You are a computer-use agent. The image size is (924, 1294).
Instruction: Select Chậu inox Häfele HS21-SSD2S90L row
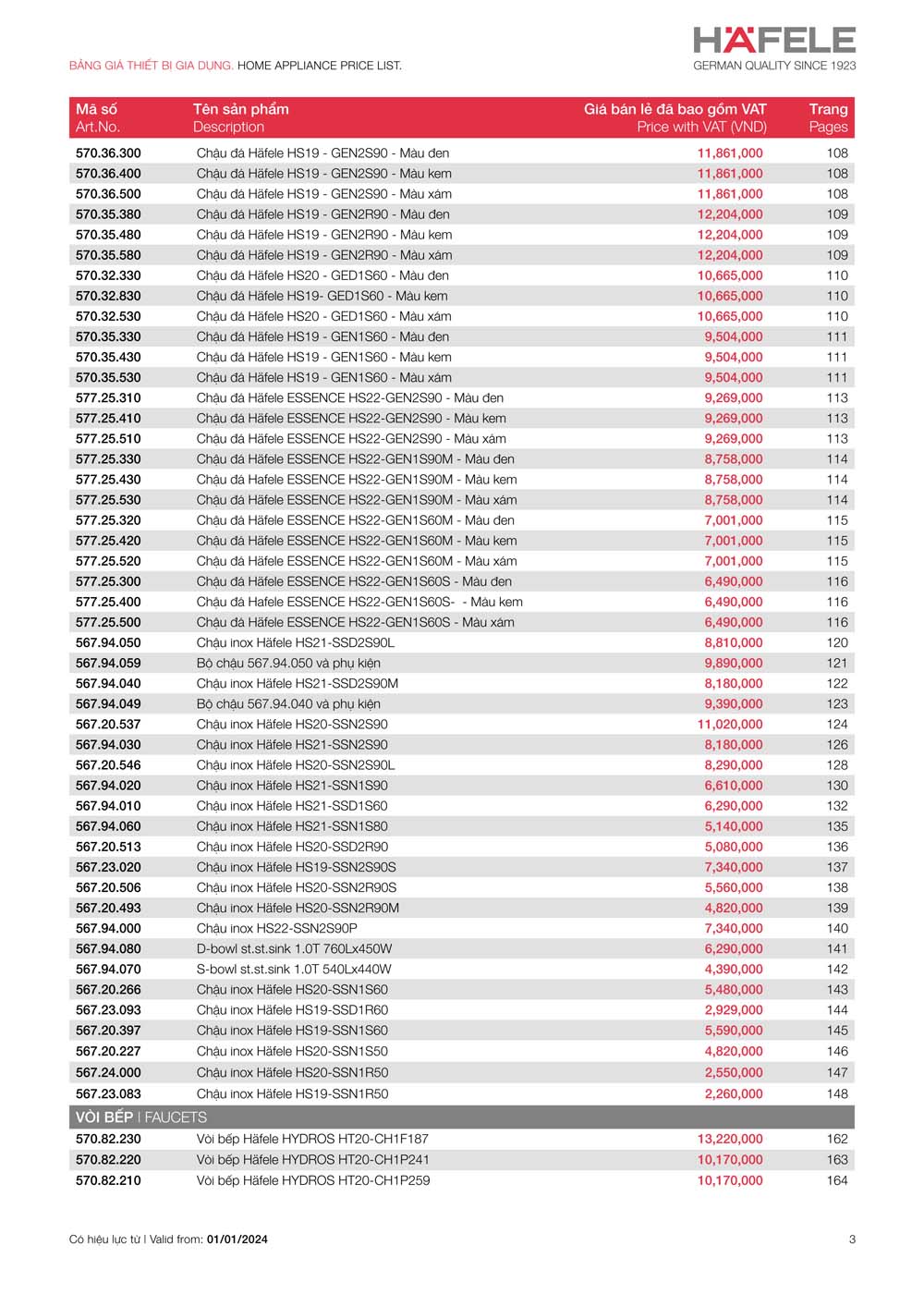click(295, 643)
